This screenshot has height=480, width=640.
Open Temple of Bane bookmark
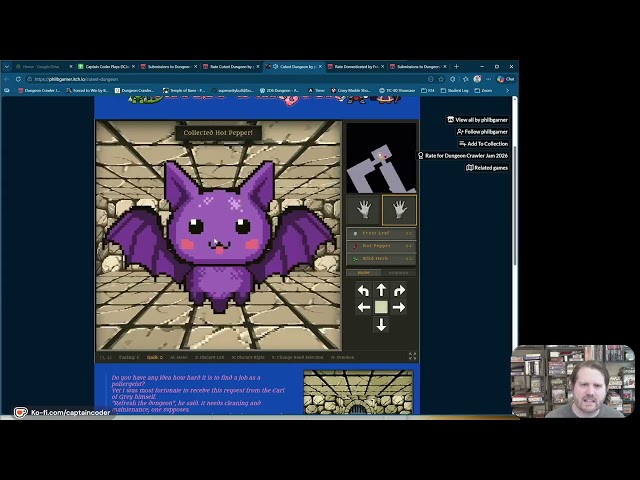184,91
